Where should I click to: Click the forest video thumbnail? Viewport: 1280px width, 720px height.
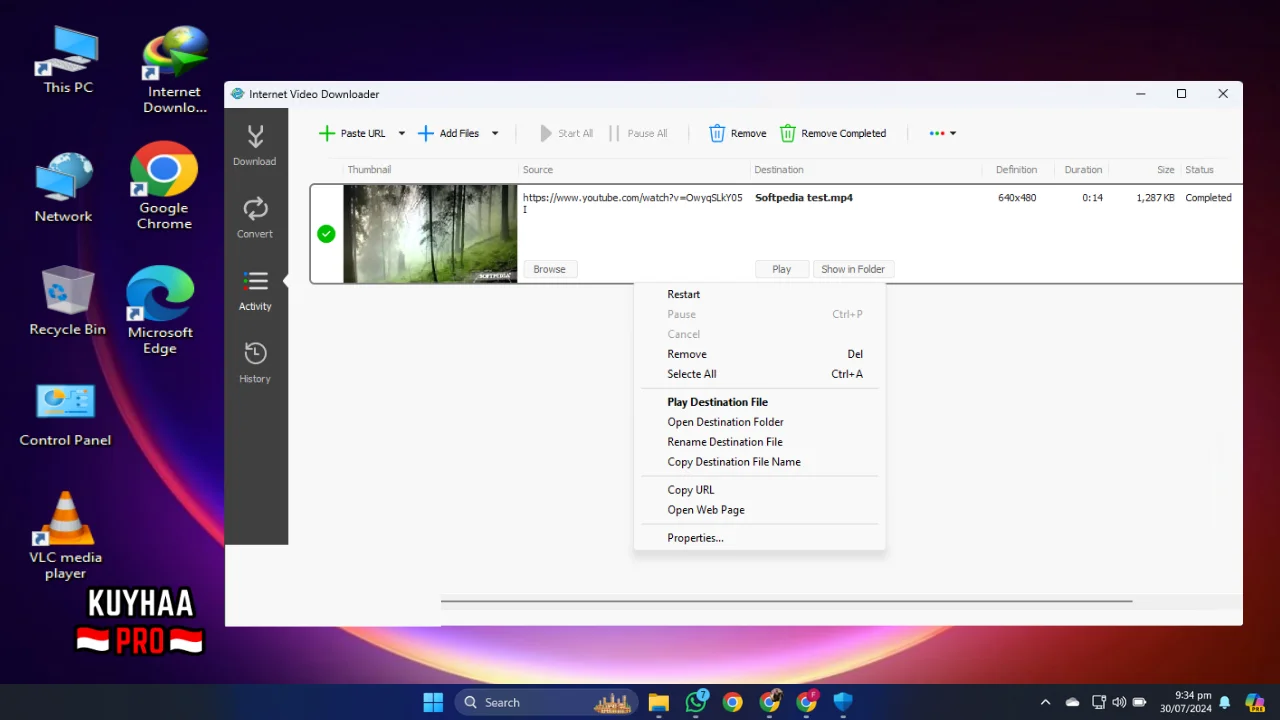pos(430,234)
